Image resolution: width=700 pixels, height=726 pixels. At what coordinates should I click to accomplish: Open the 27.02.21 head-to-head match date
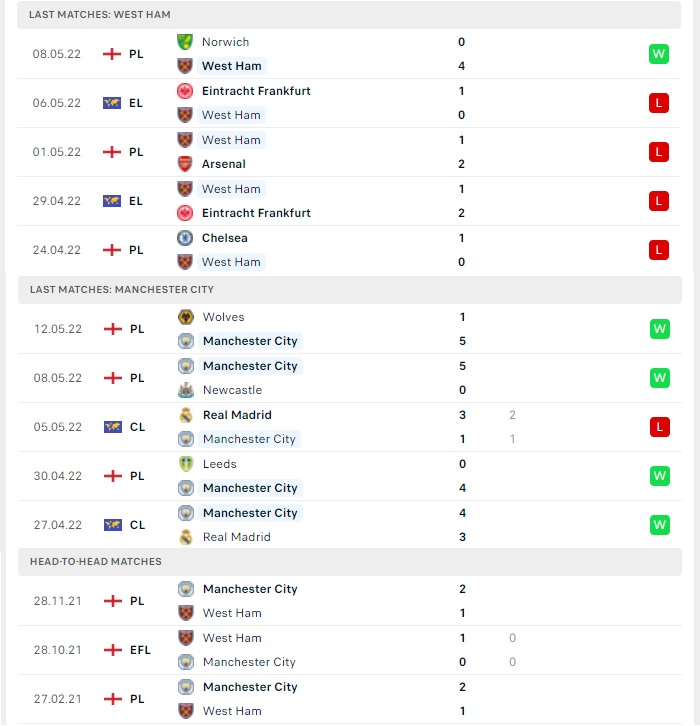tap(57, 699)
